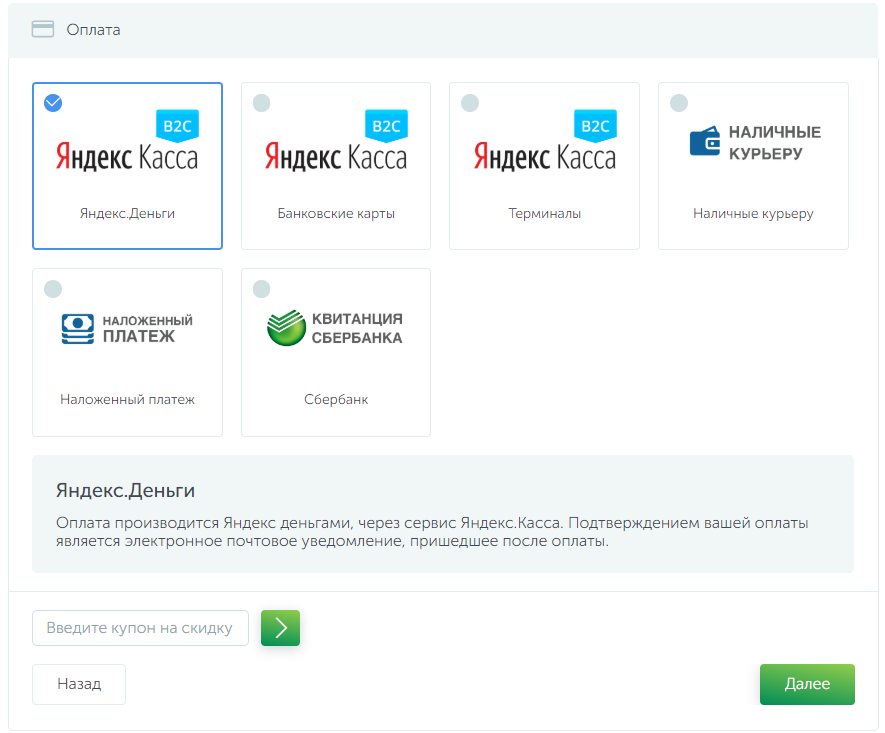
Task: Click the B2C badge in Терминалы card
Action: pyautogui.click(x=595, y=125)
